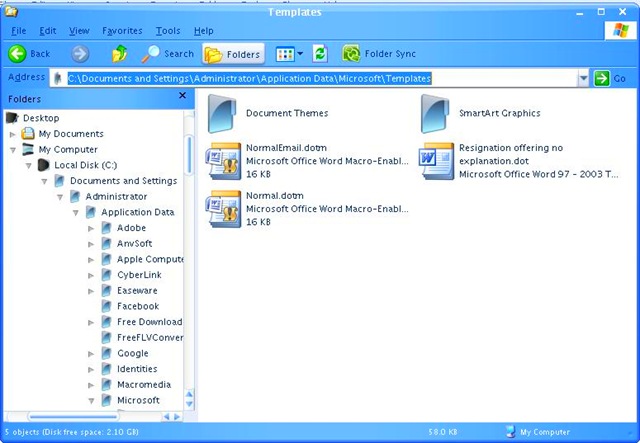Click the NormalEmail.dotm file name
This screenshot has height=443, width=640.
[286, 148]
